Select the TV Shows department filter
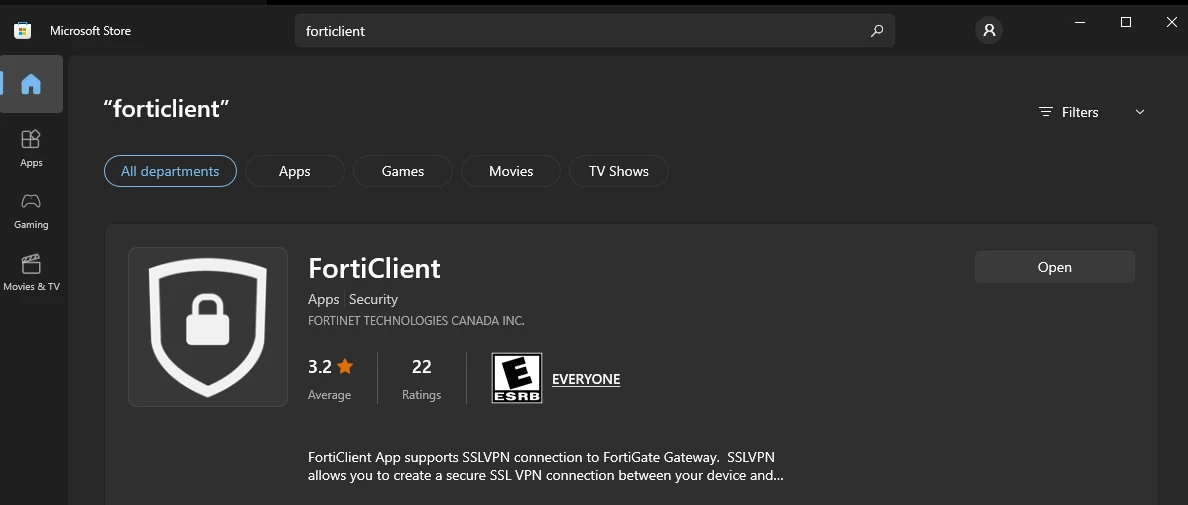The width and height of the screenshot is (1188, 505). (619, 171)
